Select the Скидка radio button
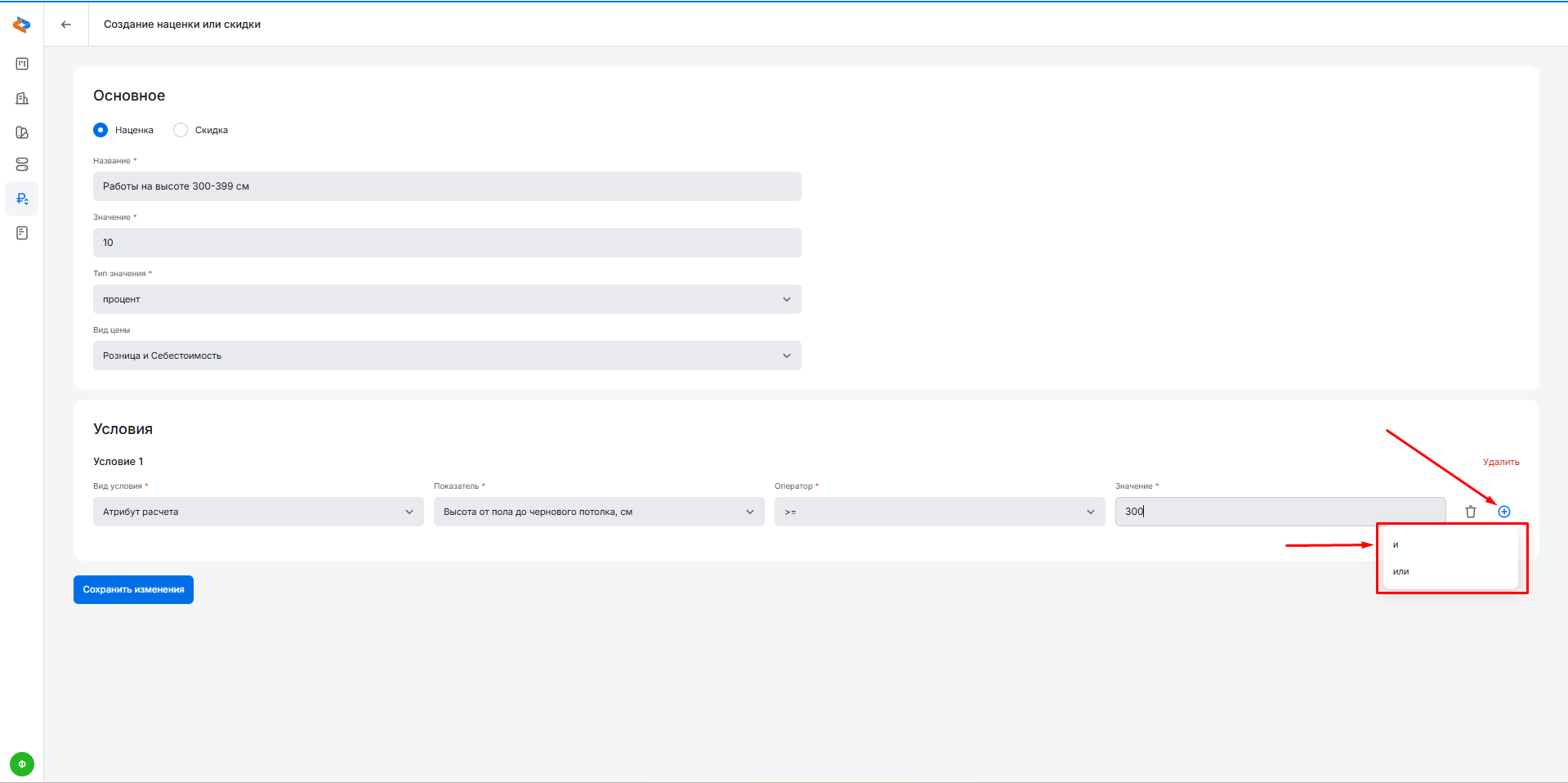 (181, 130)
